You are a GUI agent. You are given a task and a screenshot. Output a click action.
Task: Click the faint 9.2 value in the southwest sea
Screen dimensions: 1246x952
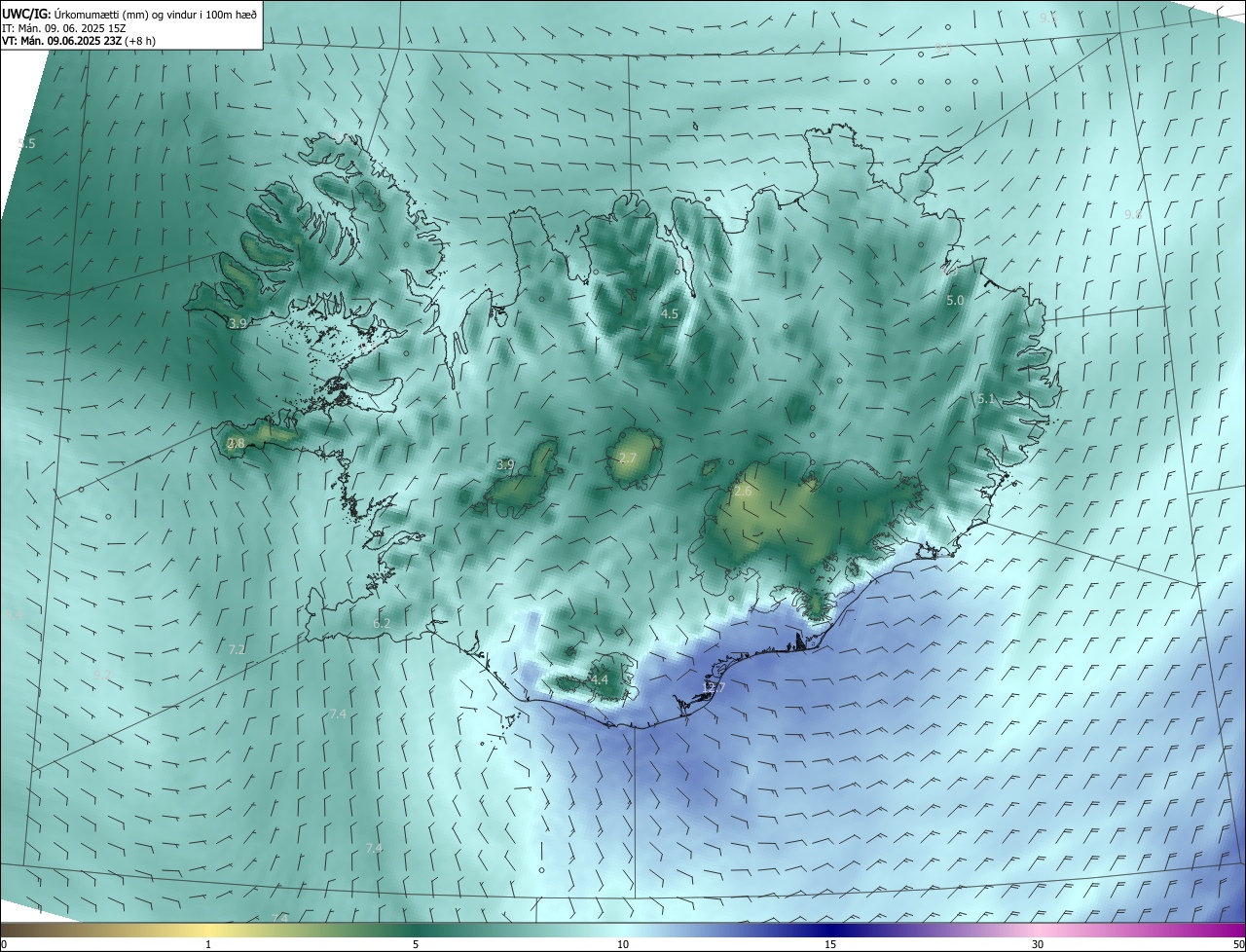point(102,675)
